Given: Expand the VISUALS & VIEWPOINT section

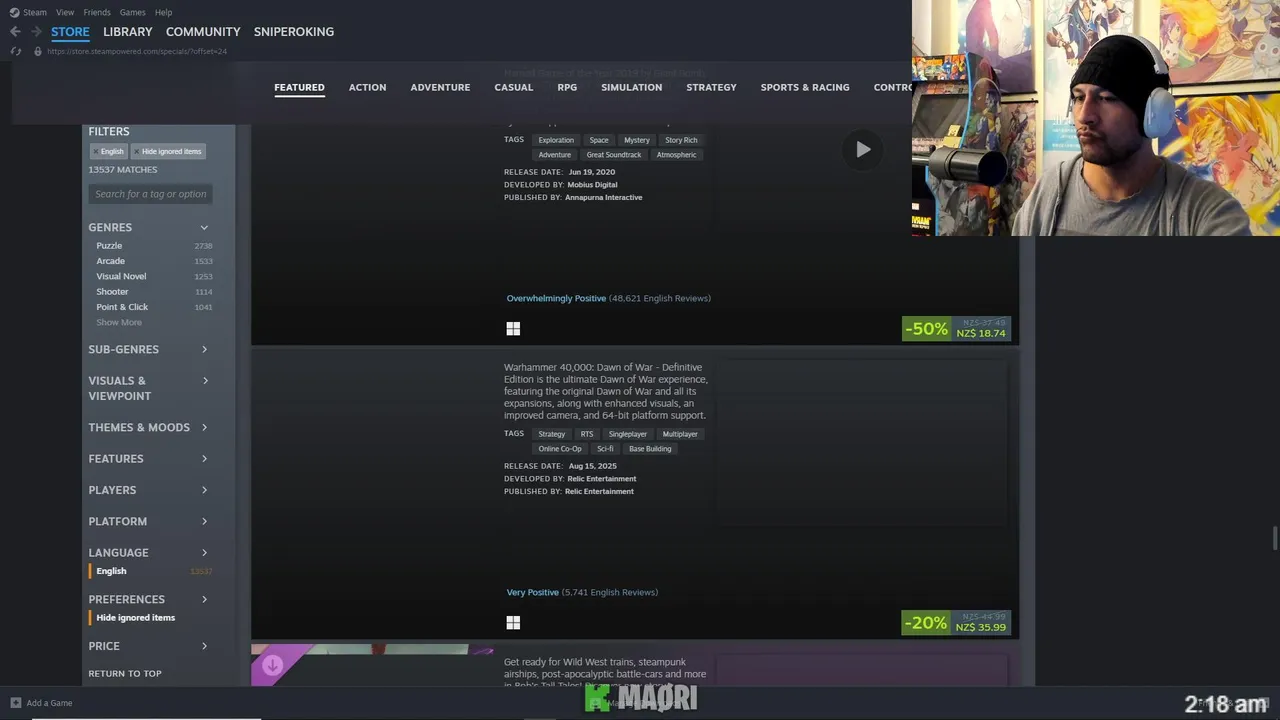Looking at the screenshot, I should tap(150, 389).
